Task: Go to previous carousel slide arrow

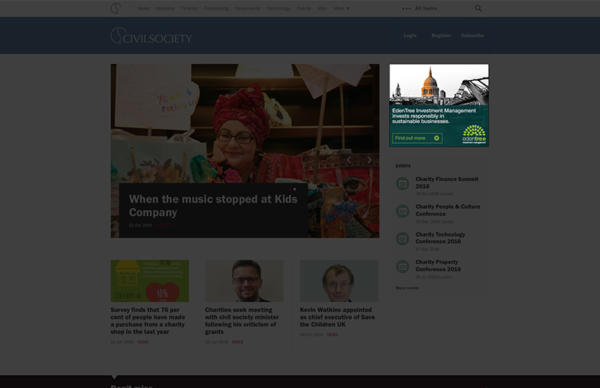Action: [x=349, y=160]
